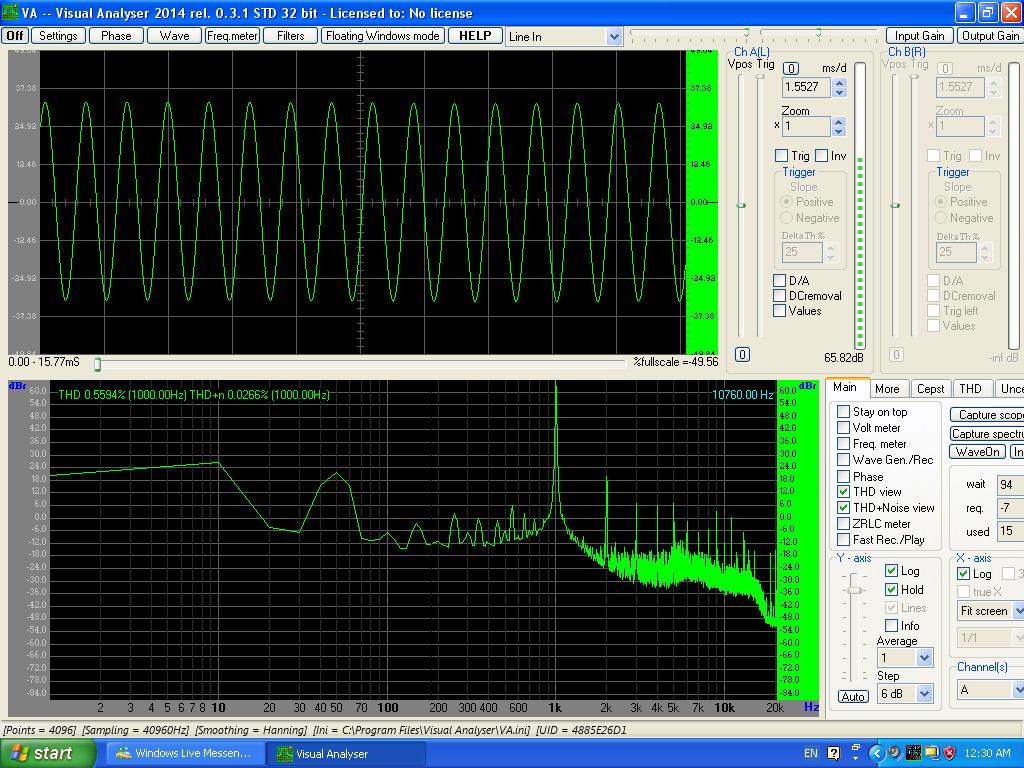Click the system clock 12:30 AM
1024x768 pixels.
[x=987, y=753]
